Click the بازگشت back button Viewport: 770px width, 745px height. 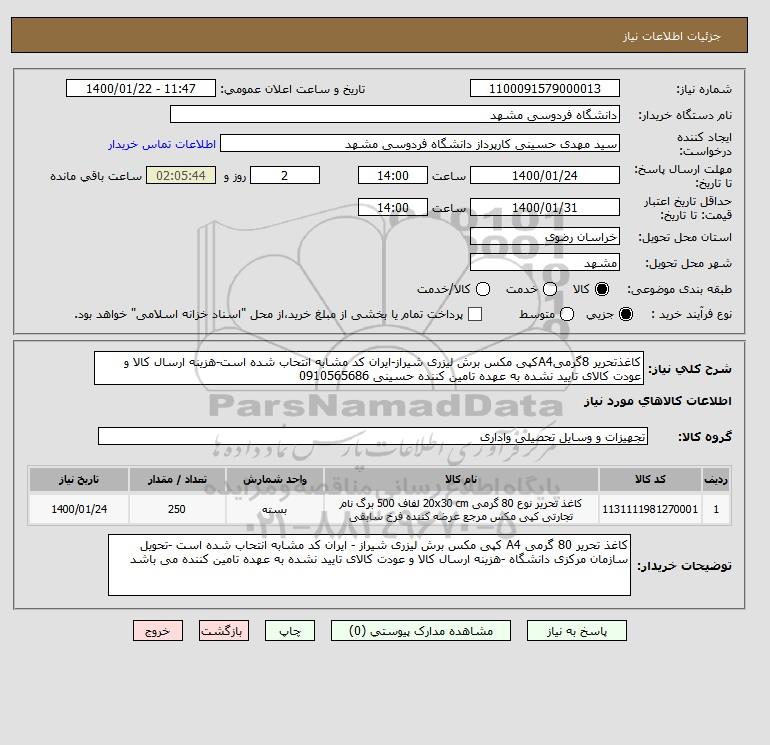(x=224, y=631)
